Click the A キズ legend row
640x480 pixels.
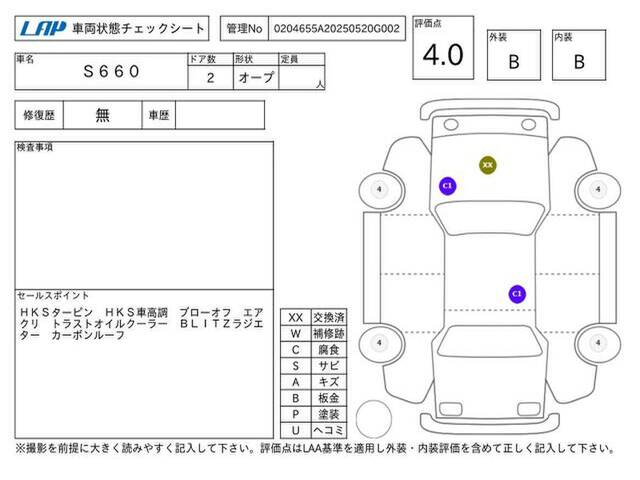313,382
